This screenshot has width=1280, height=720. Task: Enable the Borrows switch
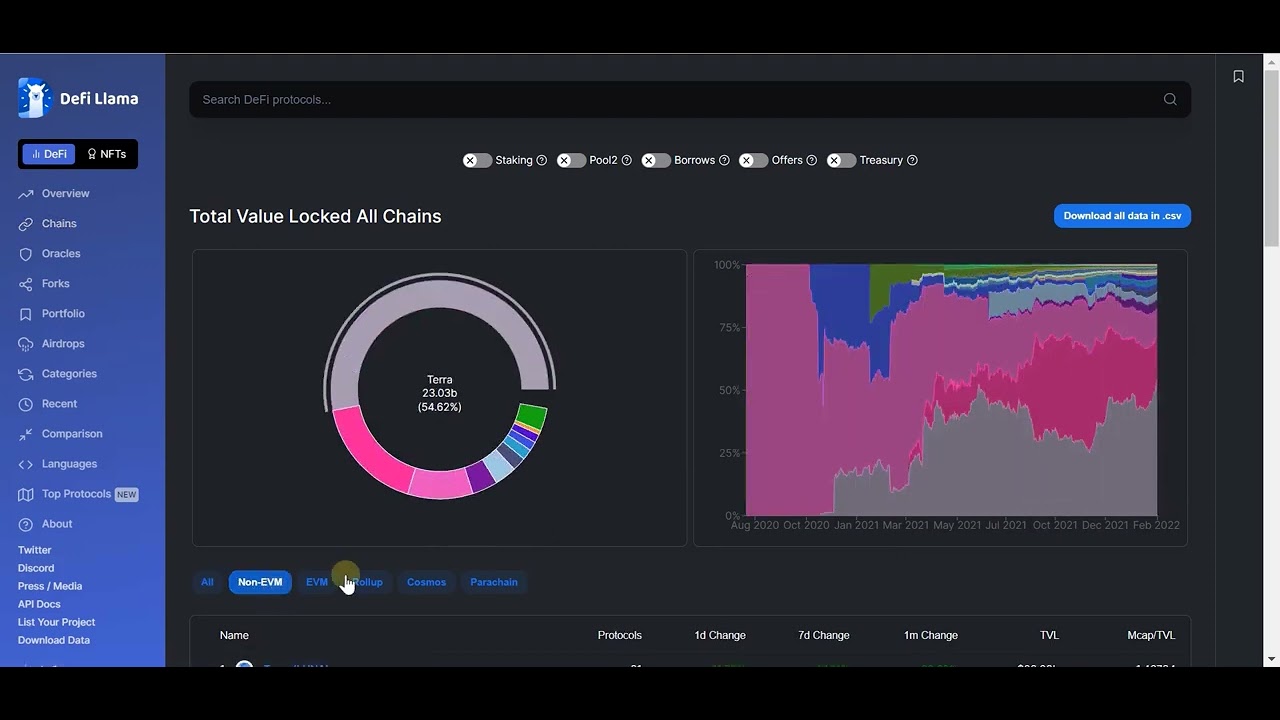pyautogui.click(x=656, y=160)
